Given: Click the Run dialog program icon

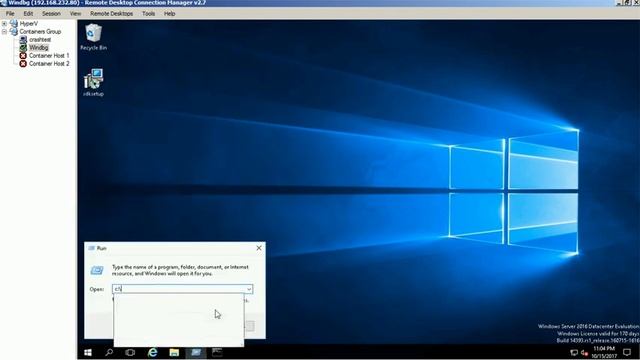Looking at the screenshot, I should tap(97, 270).
